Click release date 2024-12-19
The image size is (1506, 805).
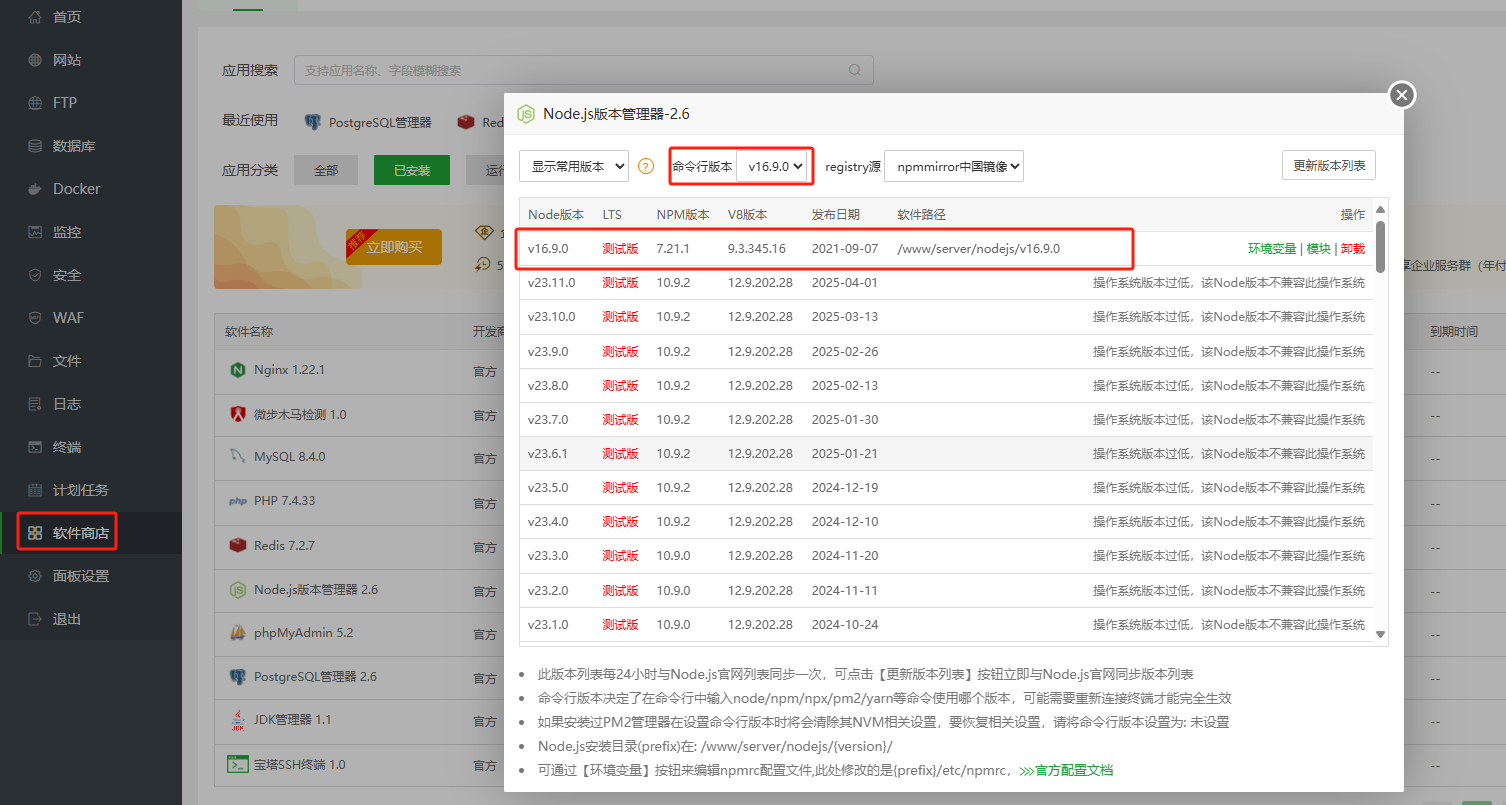[844, 487]
